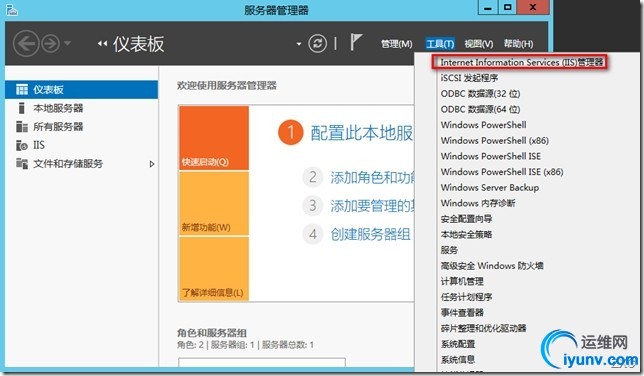Click the orange step 1 circle
Screen dimensions: 644x376
pyautogui.click(x=290, y=133)
